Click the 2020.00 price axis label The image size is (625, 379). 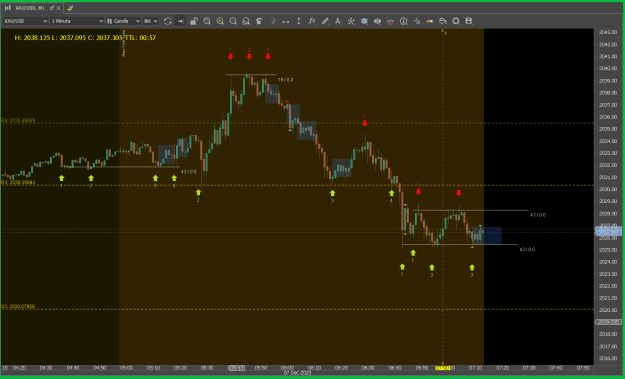(608, 310)
